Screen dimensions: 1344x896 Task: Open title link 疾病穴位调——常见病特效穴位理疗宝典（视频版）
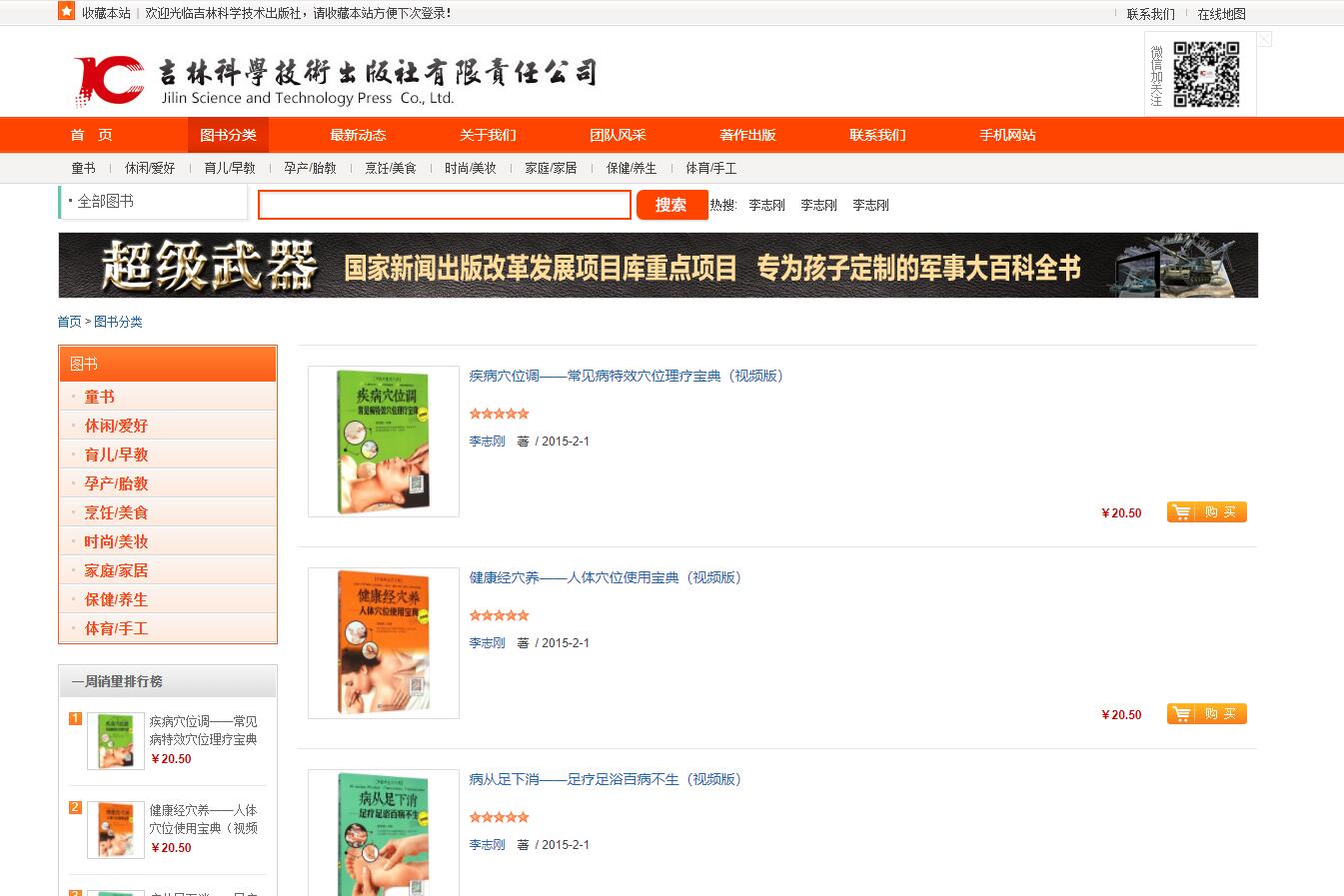click(630, 376)
